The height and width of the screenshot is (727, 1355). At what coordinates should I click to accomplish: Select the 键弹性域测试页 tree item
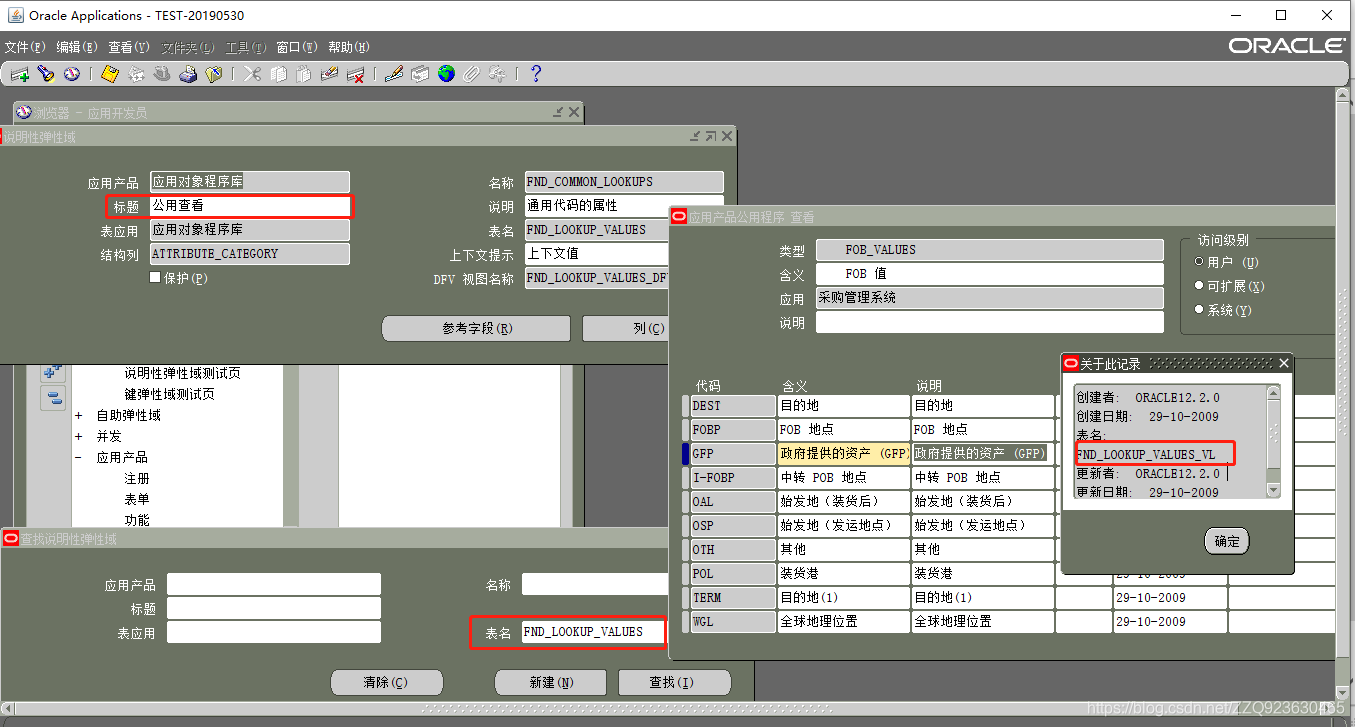(x=169, y=394)
